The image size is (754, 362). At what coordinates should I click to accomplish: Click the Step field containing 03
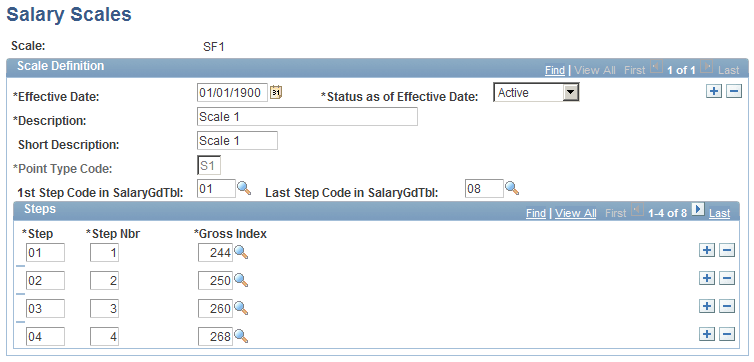point(45,309)
